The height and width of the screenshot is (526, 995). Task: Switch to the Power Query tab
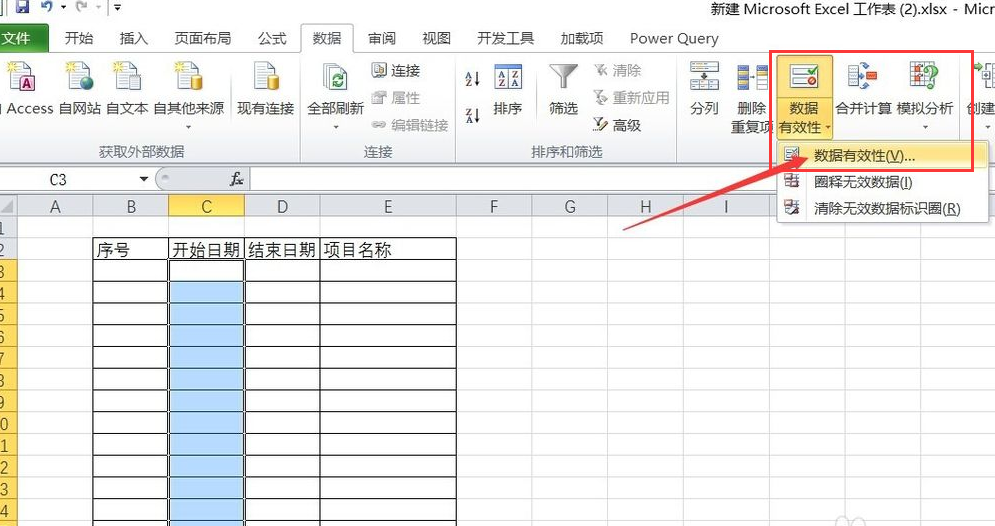pyautogui.click(x=674, y=39)
